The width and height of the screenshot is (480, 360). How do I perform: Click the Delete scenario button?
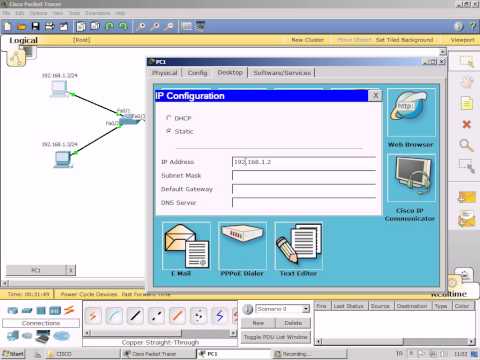click(x=293, y=323)
